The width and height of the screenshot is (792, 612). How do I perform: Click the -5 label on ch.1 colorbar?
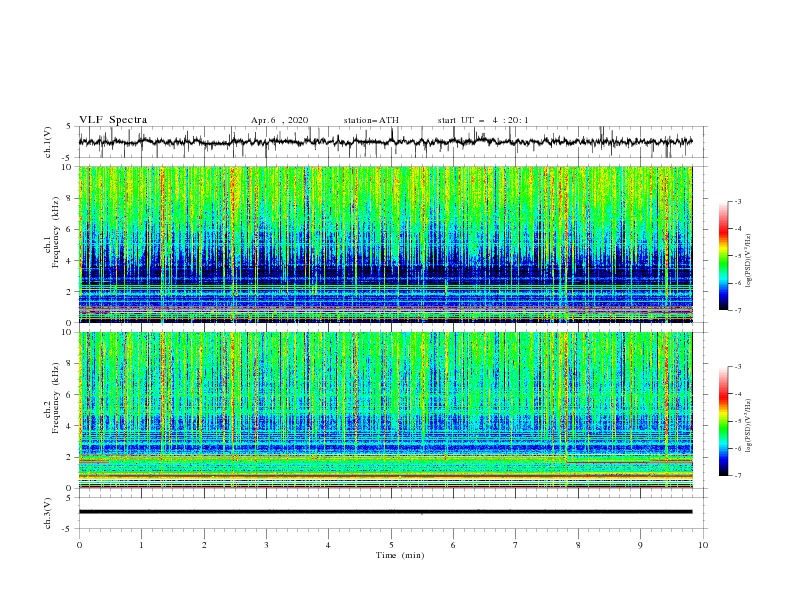pos(737,256)
